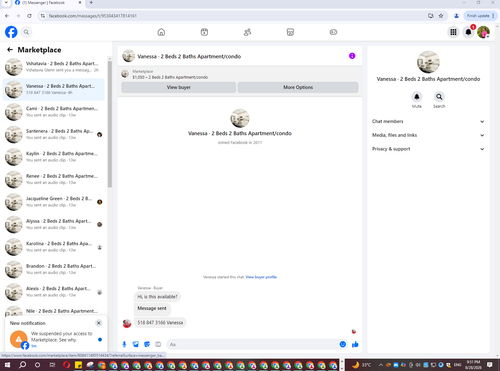This screenshot has height=371, width=500.
Task: Open the notifications bell icon
Action: [x=468, y=32]
